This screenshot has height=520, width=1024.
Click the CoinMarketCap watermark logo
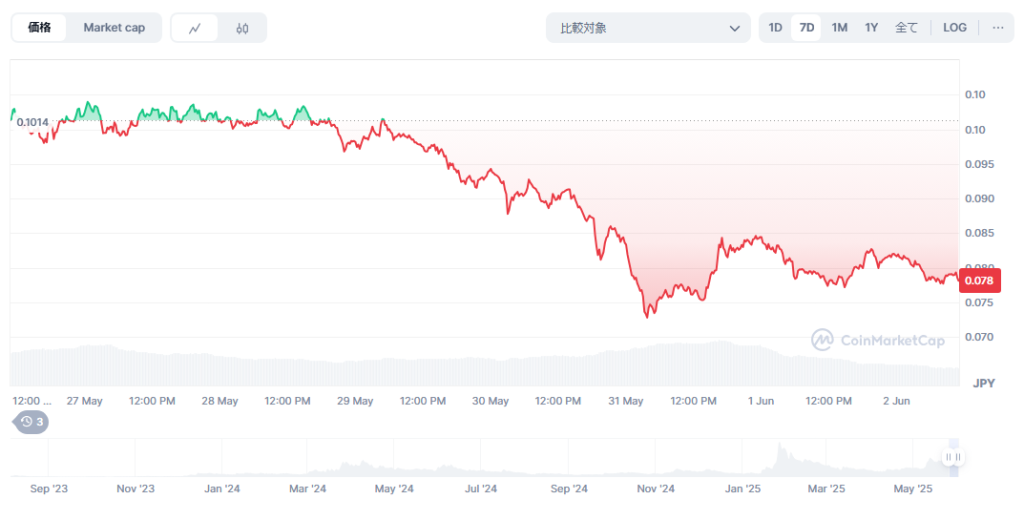[x=878, y=340]
